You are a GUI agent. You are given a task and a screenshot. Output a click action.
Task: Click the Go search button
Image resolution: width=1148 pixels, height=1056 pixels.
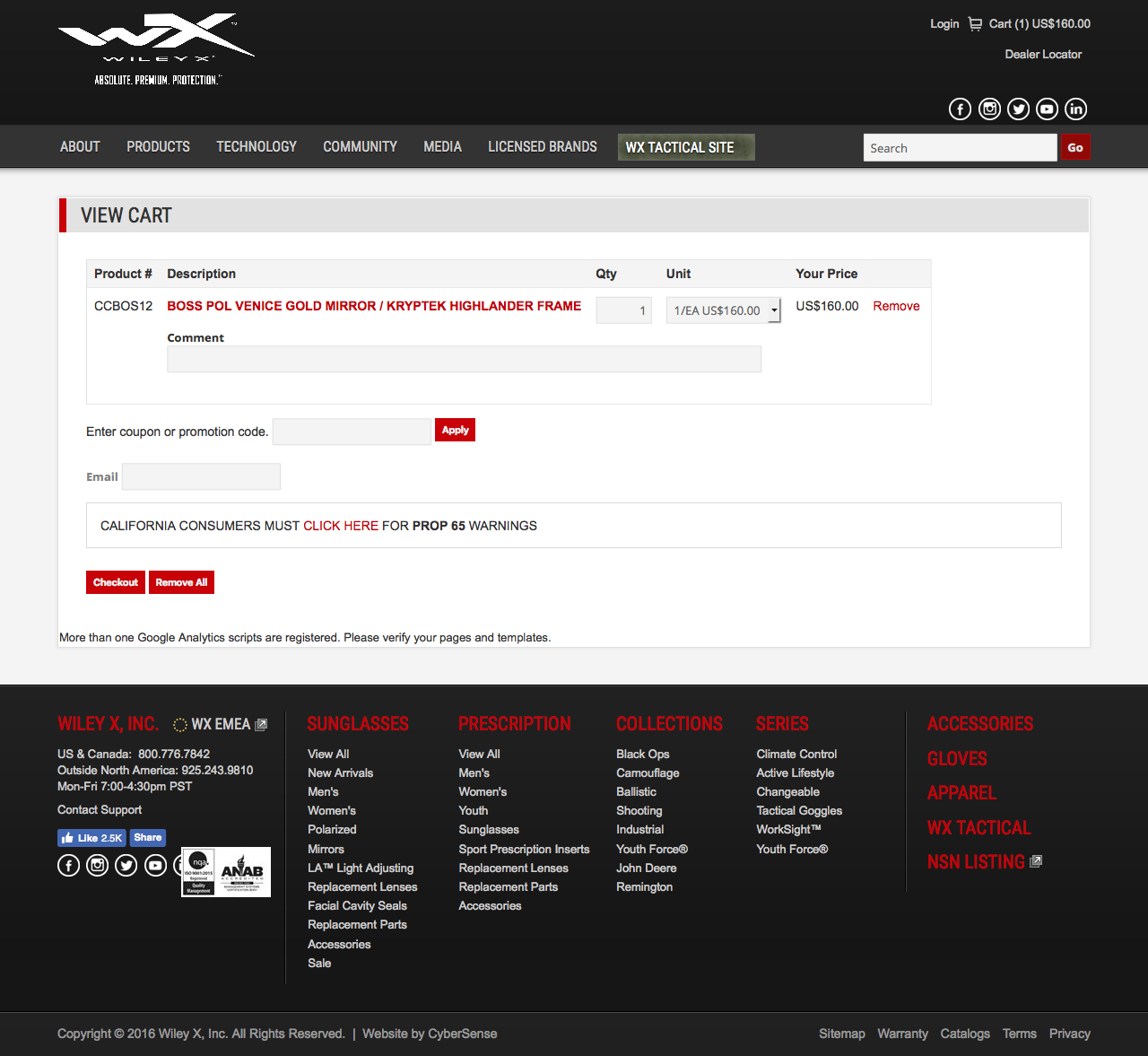point(1075,148)
